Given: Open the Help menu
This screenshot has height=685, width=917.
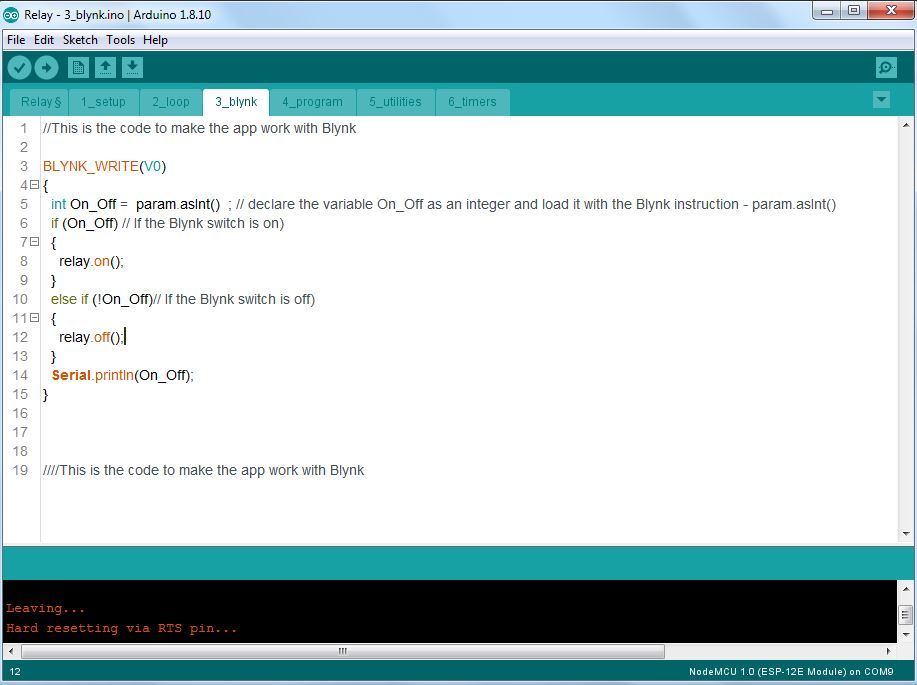Looking at the screenshot, I should click(156, 40).
